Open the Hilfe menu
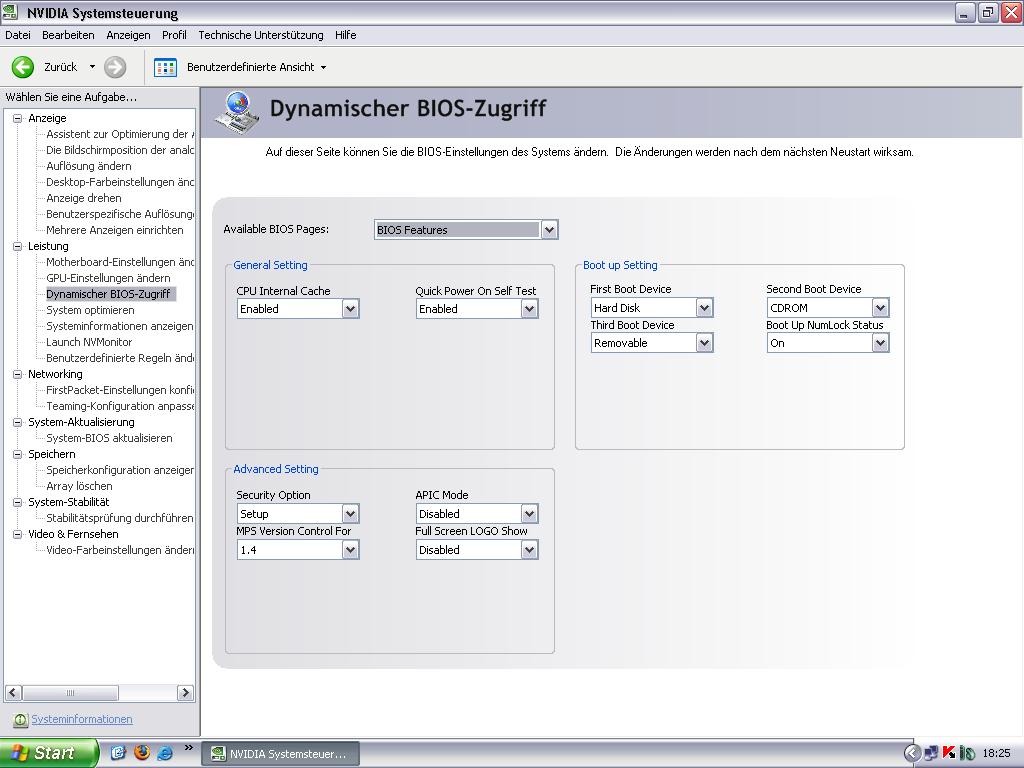Viewport: 1024px width, 768px height. [x=345, y=35]
